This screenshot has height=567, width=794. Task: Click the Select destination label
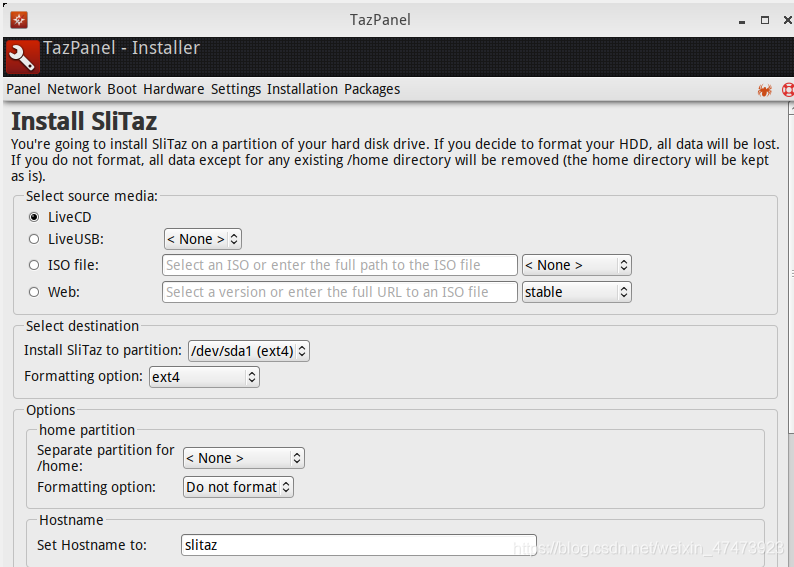click(82, 326)
